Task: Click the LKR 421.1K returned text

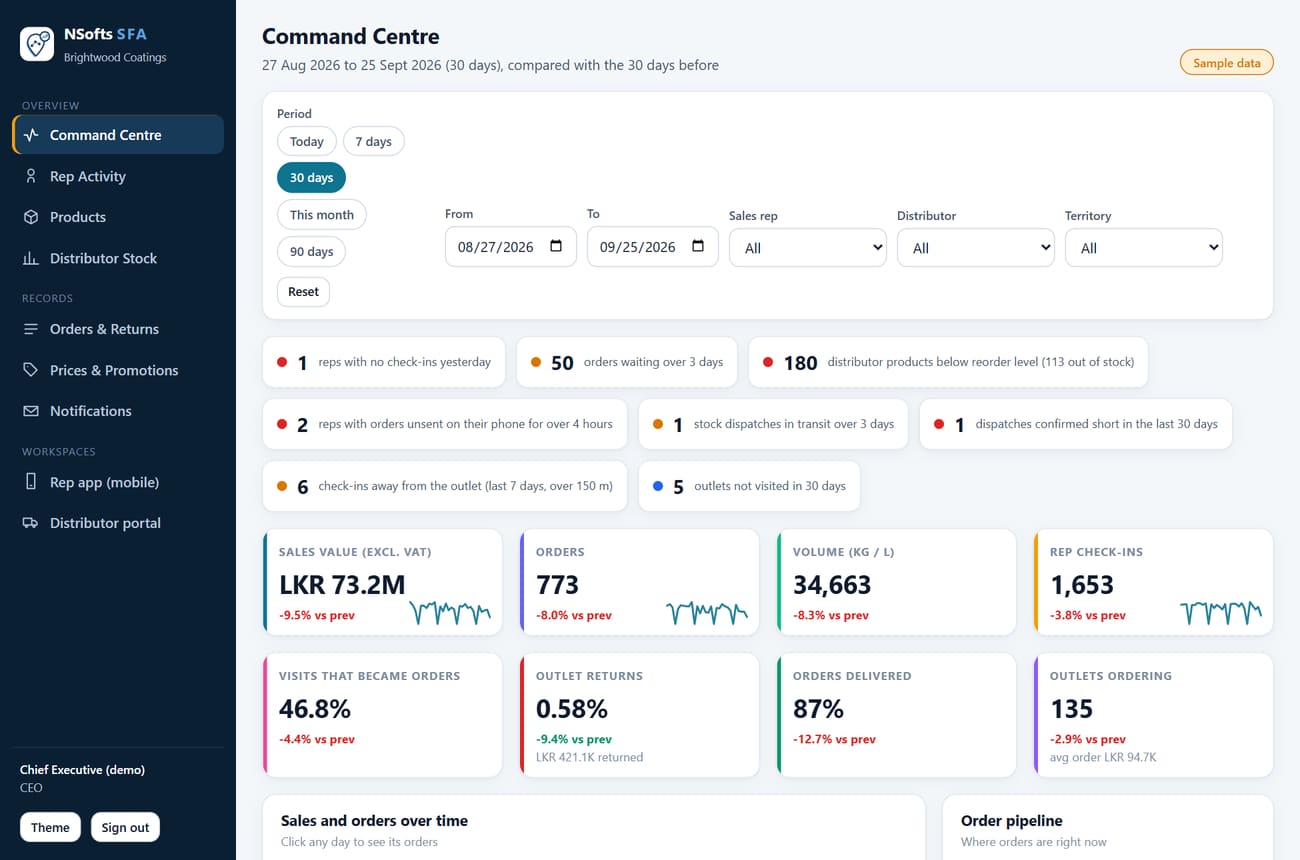Action: tap(589, 757)
